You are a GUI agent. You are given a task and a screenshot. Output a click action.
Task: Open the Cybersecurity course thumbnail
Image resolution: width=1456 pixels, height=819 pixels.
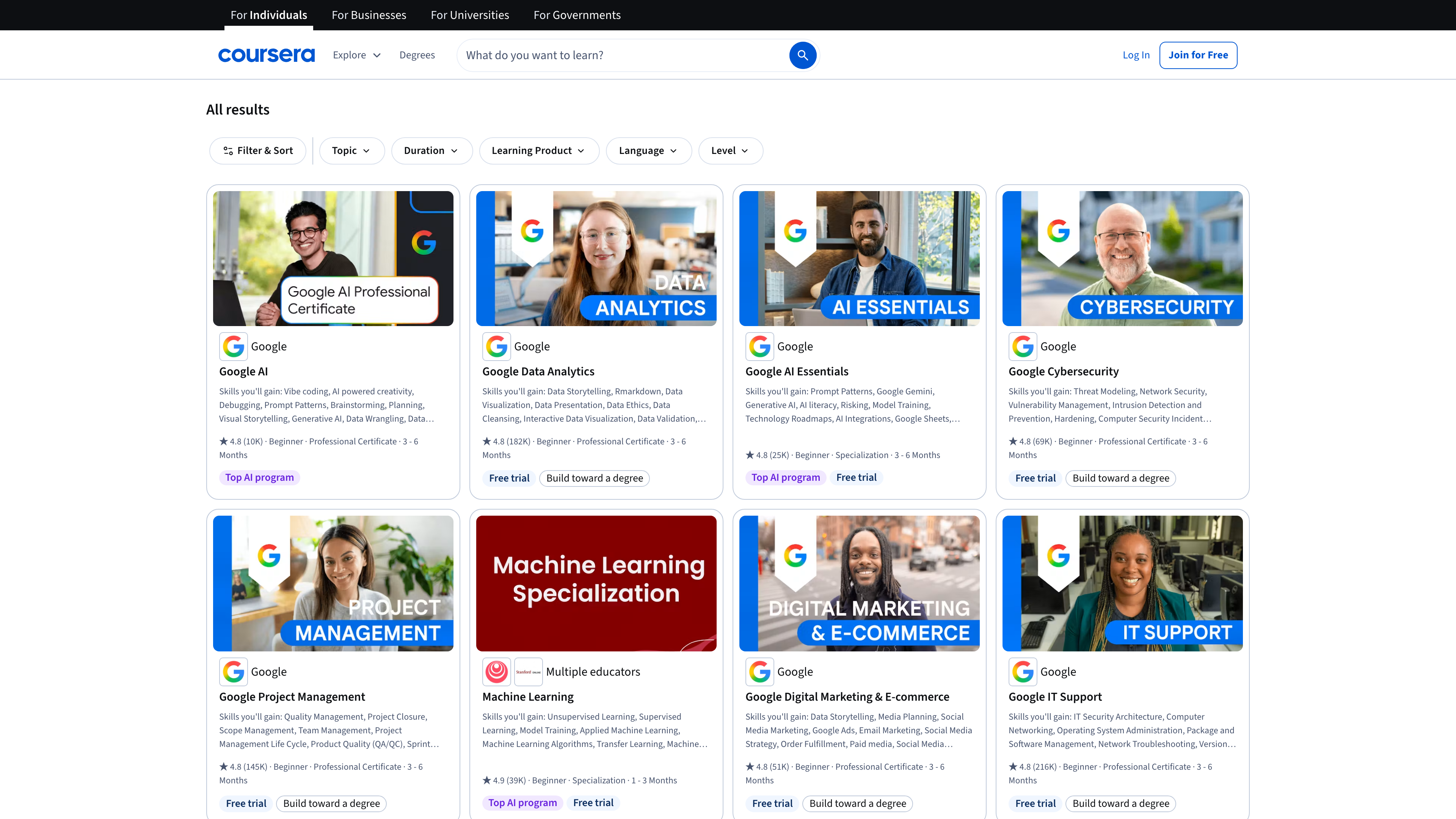1122,258
